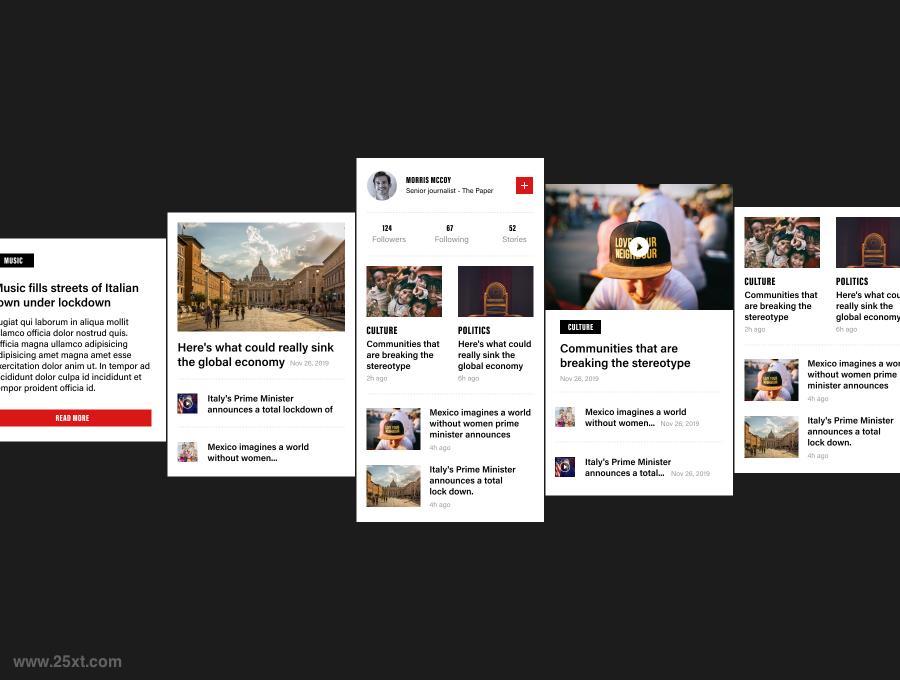The image size is (900, 680).
Task: Open the 52 Stories stat
Action: tap(514, 234)
